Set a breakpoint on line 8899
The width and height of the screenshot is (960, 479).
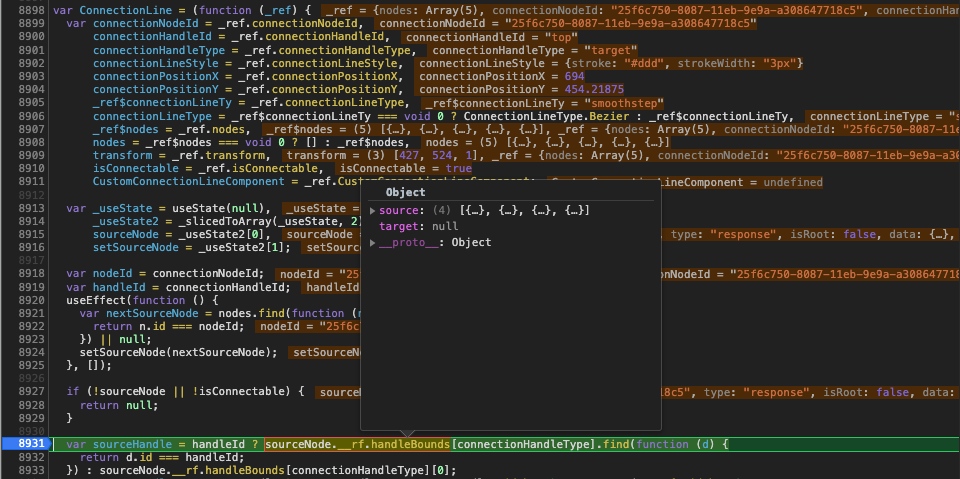click(31, 24)
